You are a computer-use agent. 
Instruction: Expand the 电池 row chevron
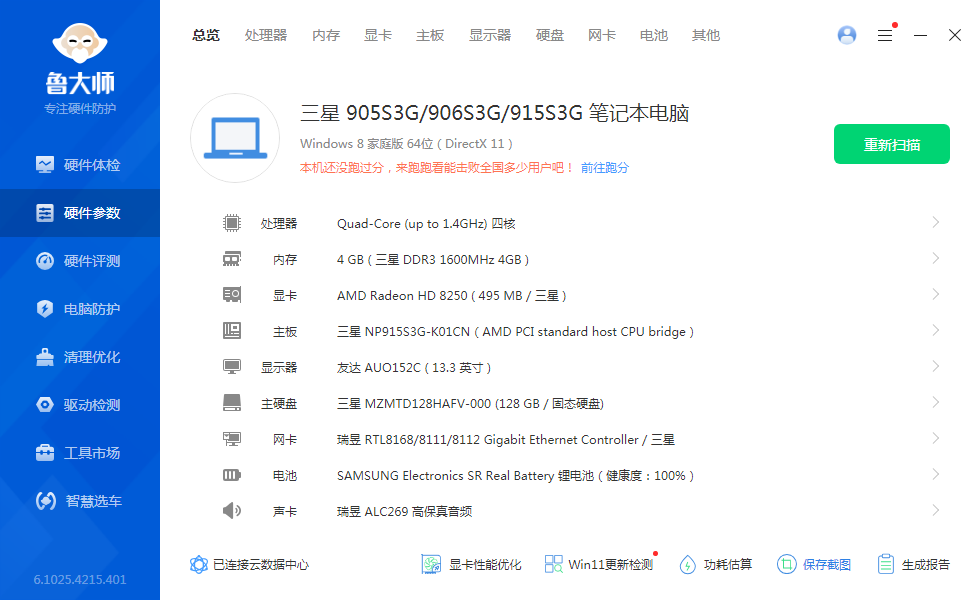pos(936,474)
